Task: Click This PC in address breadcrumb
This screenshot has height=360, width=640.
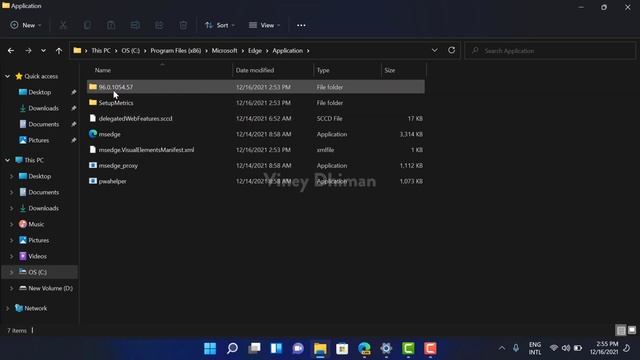Action: click(x=101, y=51)
